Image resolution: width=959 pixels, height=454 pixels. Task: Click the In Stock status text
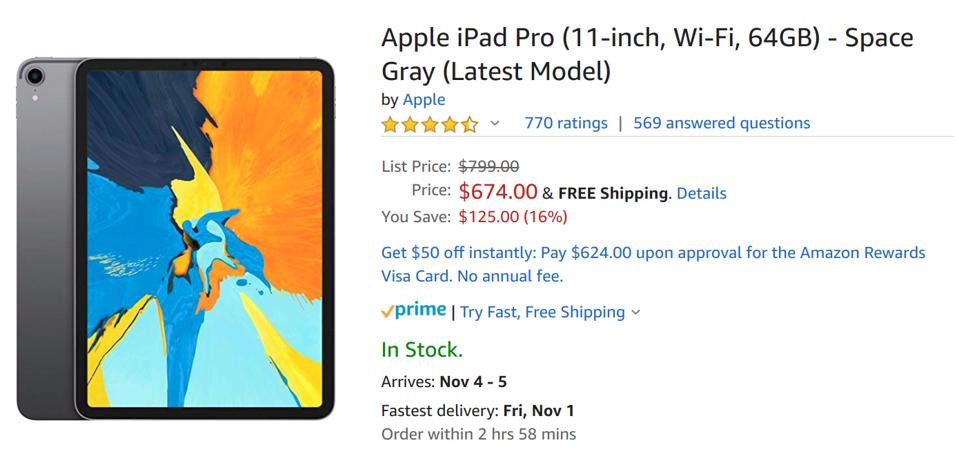click(x=422, y=350)
